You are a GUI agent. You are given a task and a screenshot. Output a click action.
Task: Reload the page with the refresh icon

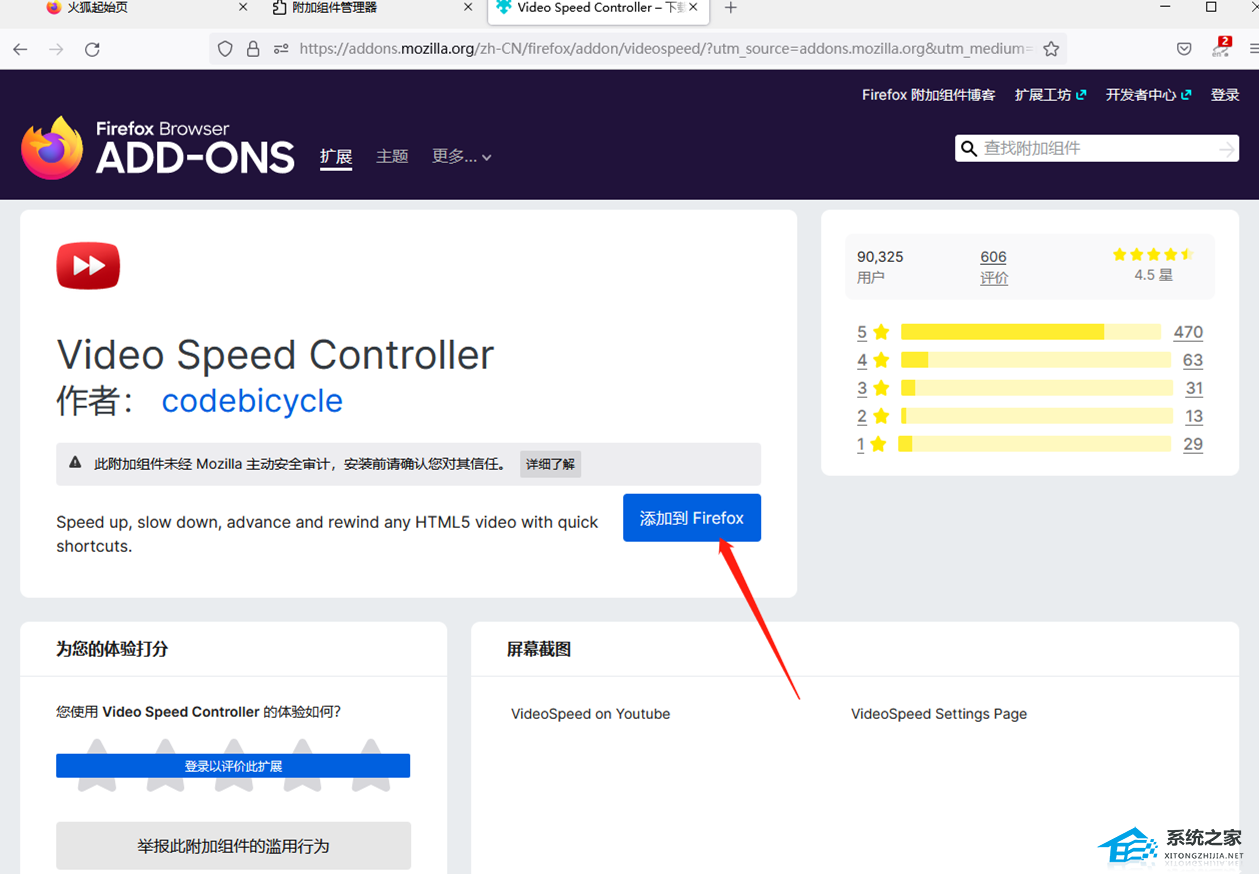click(92, 49)
